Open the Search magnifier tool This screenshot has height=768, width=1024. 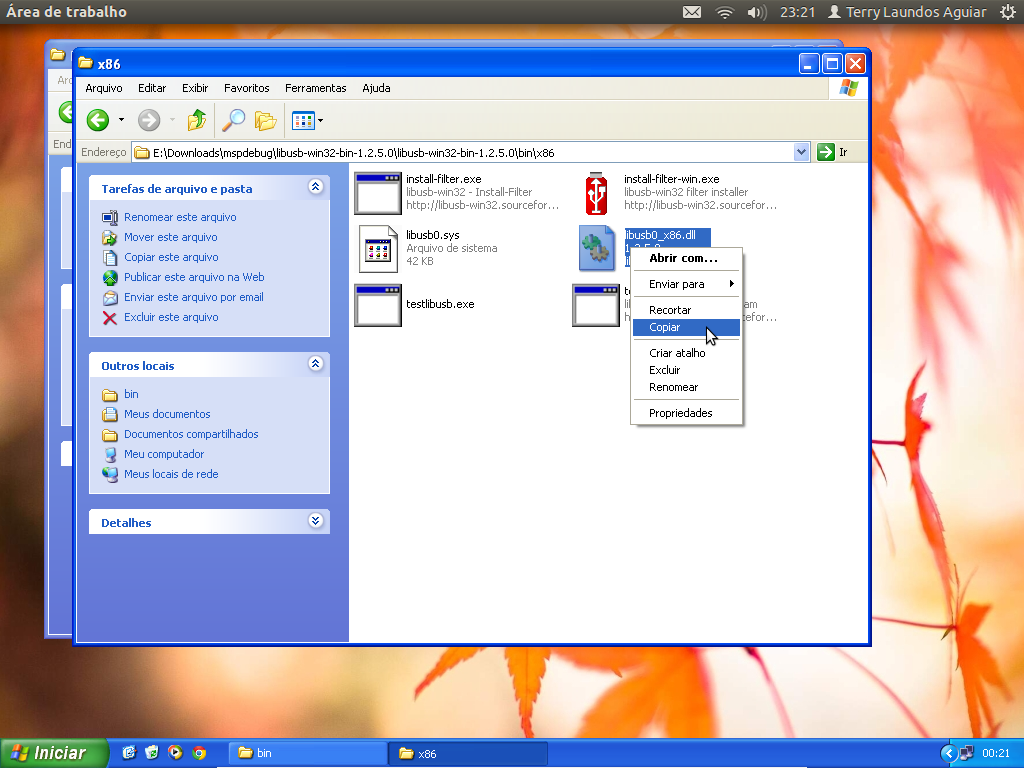(x=233, y=120)
